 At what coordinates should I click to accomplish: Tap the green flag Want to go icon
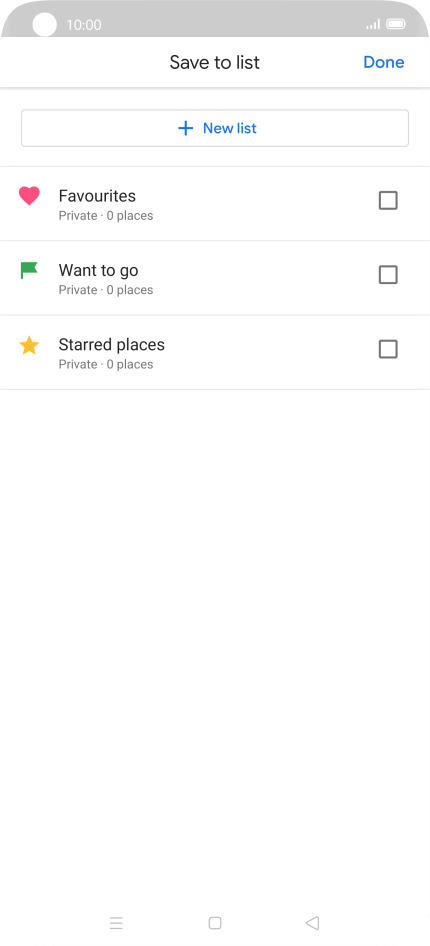tap(29, 270)
